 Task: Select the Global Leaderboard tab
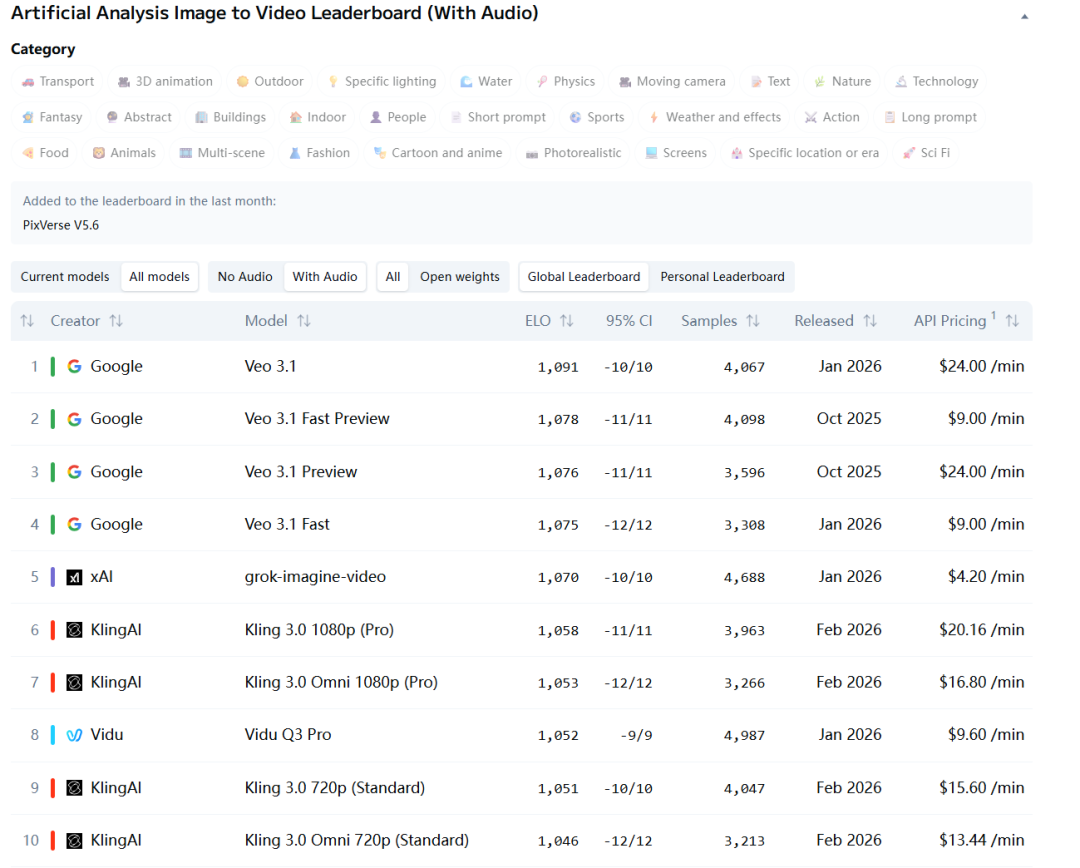point(583,277)
